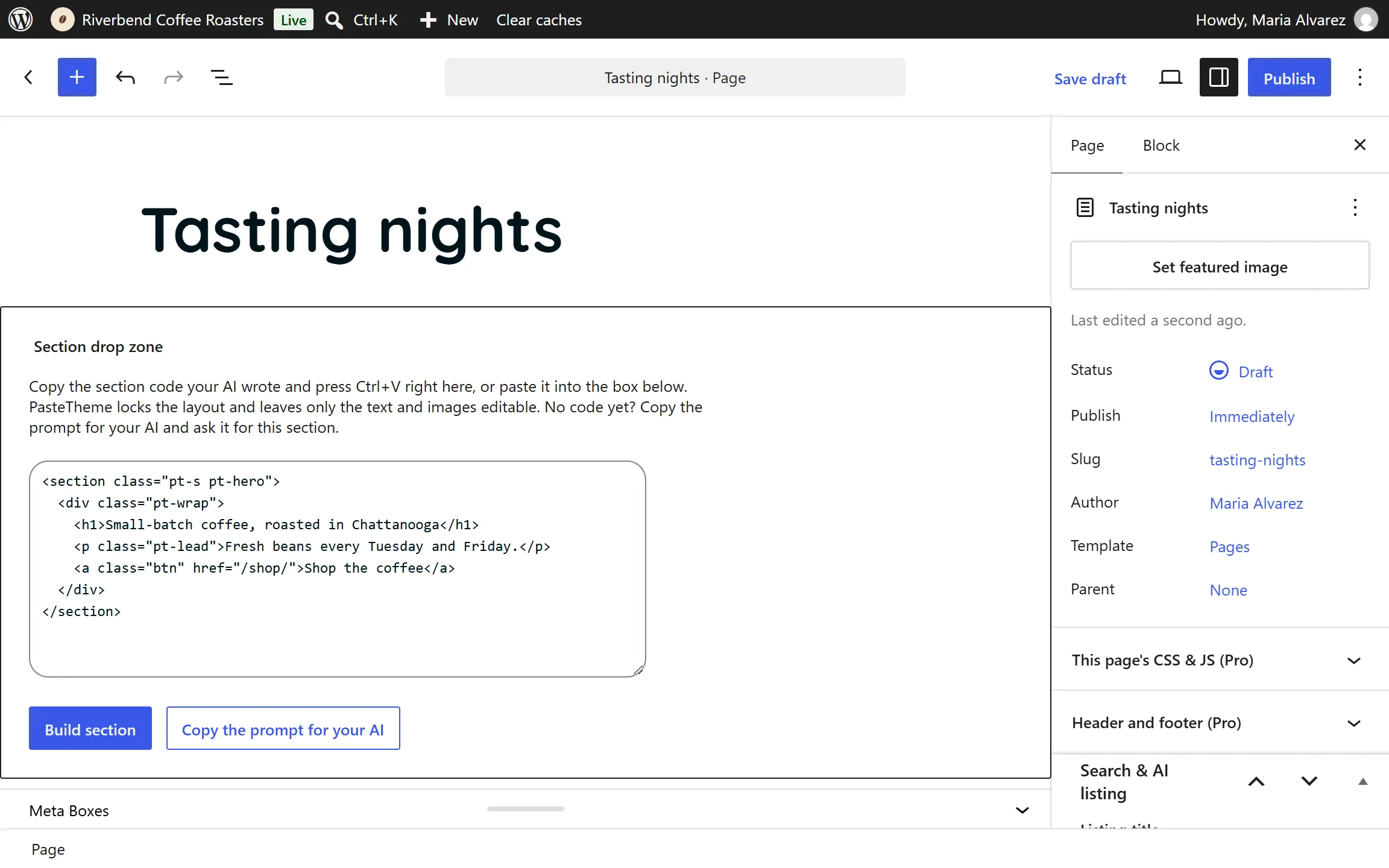Open the editor options three-dot menu
1389x868 pixels.
click(1360, 77)
